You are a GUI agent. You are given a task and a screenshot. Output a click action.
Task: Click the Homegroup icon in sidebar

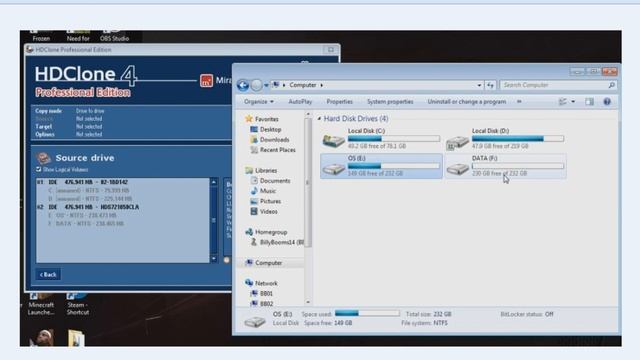pos(249,232)
